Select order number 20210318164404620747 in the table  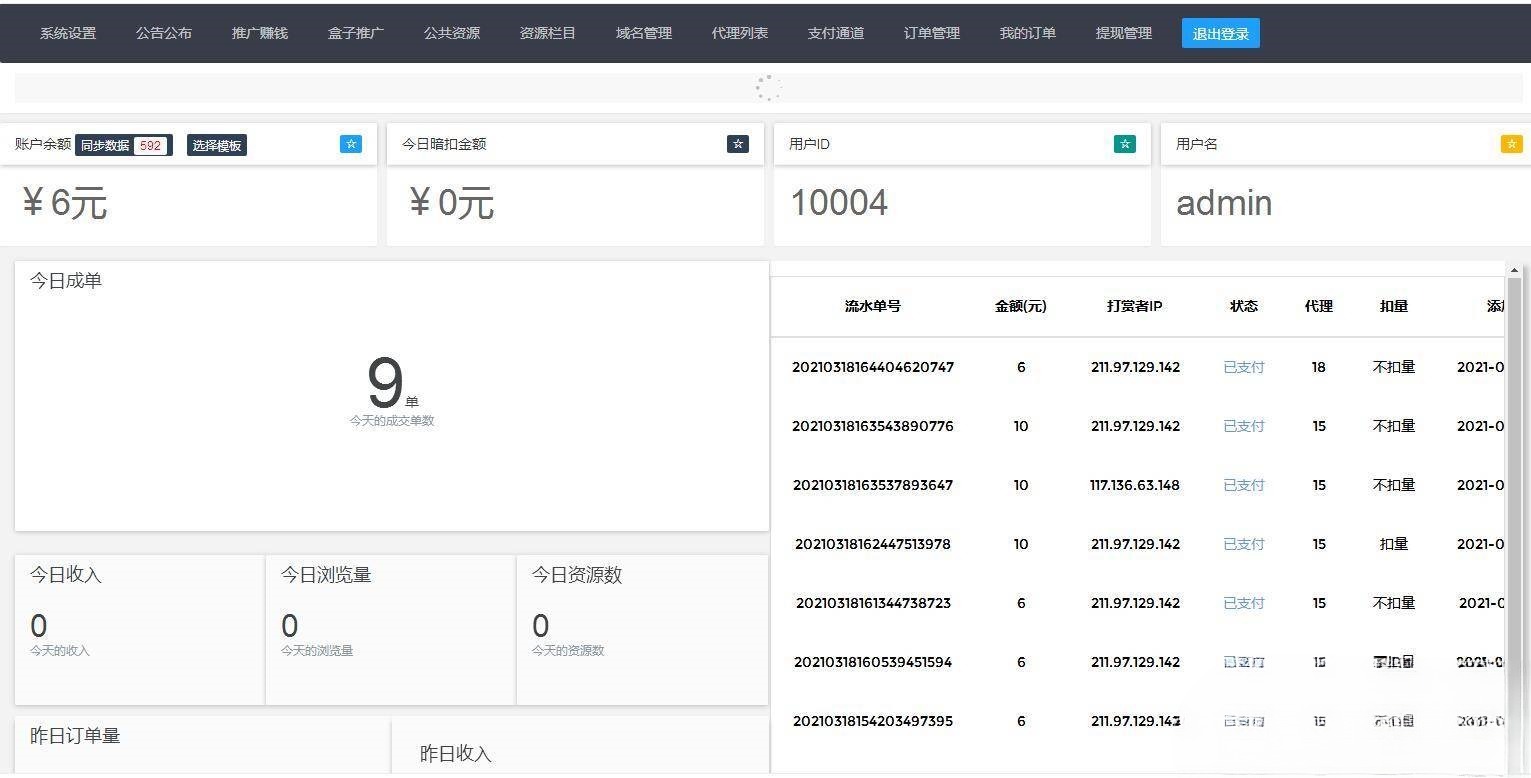[872, 367]
